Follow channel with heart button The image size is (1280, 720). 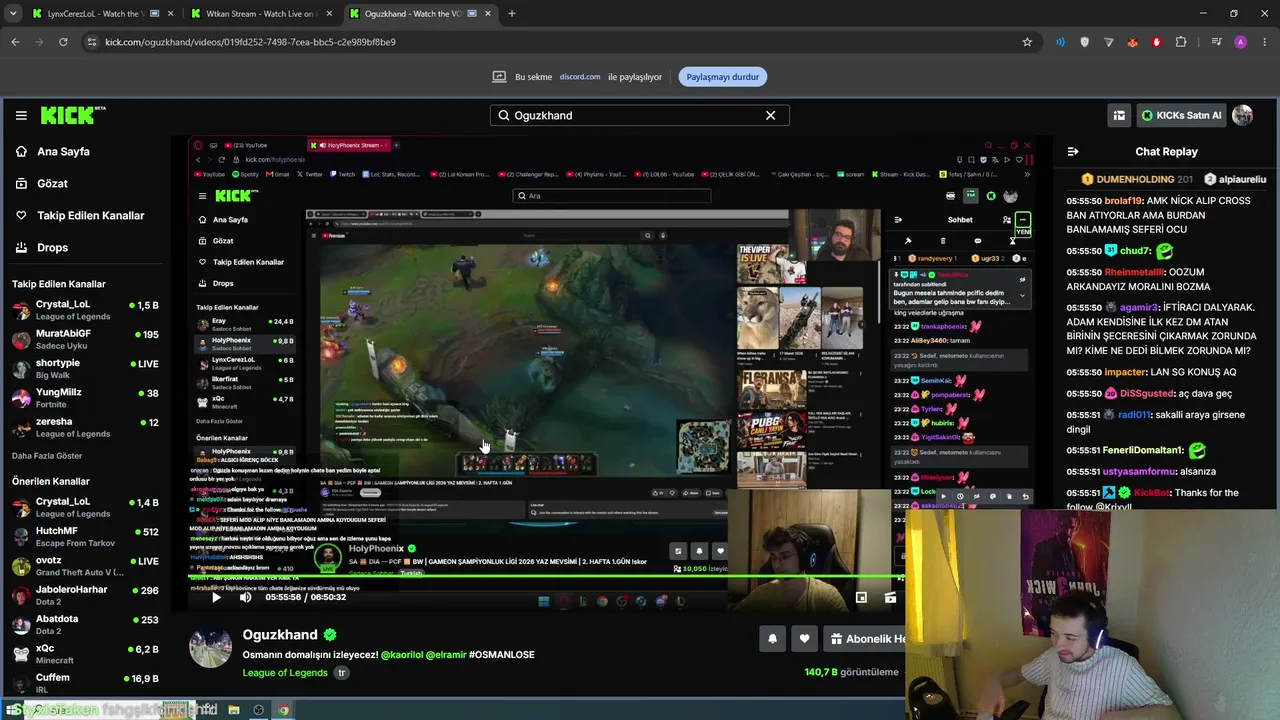point(804,638)
